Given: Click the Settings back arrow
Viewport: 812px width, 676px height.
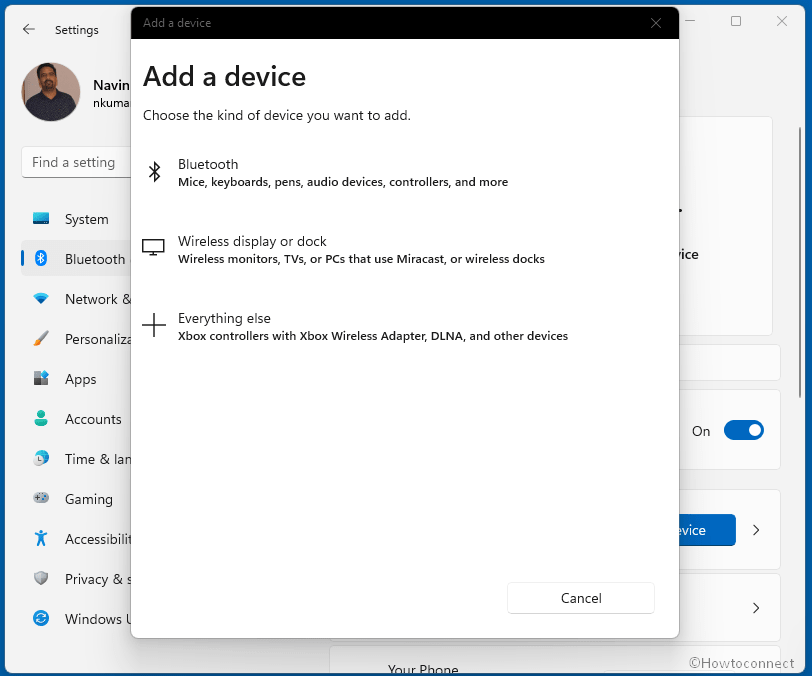Looking at the screenshot, I should click(29, 30).
